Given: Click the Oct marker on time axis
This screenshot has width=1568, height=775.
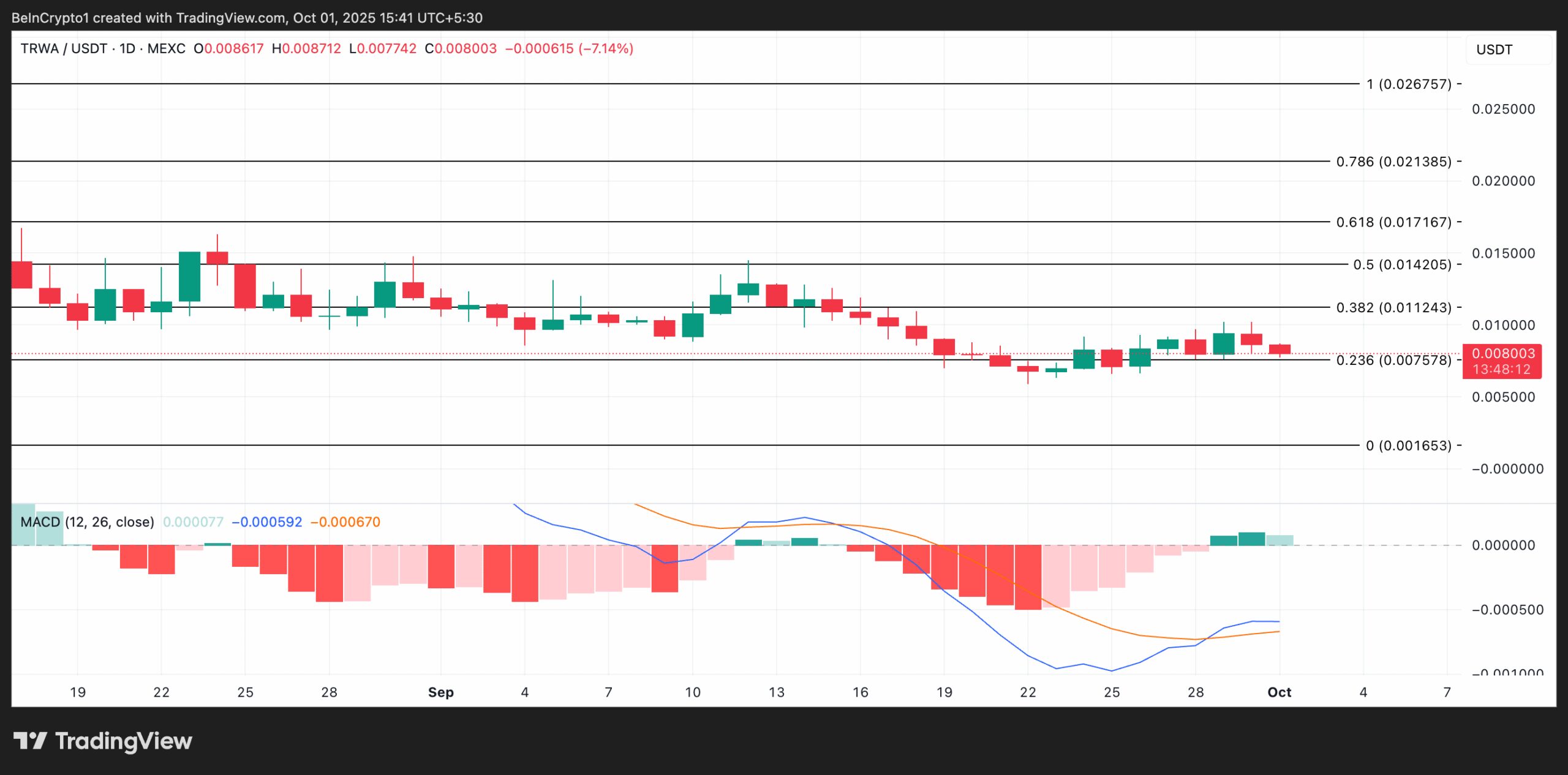Looking at the screenshot, I should point(1279,692).
